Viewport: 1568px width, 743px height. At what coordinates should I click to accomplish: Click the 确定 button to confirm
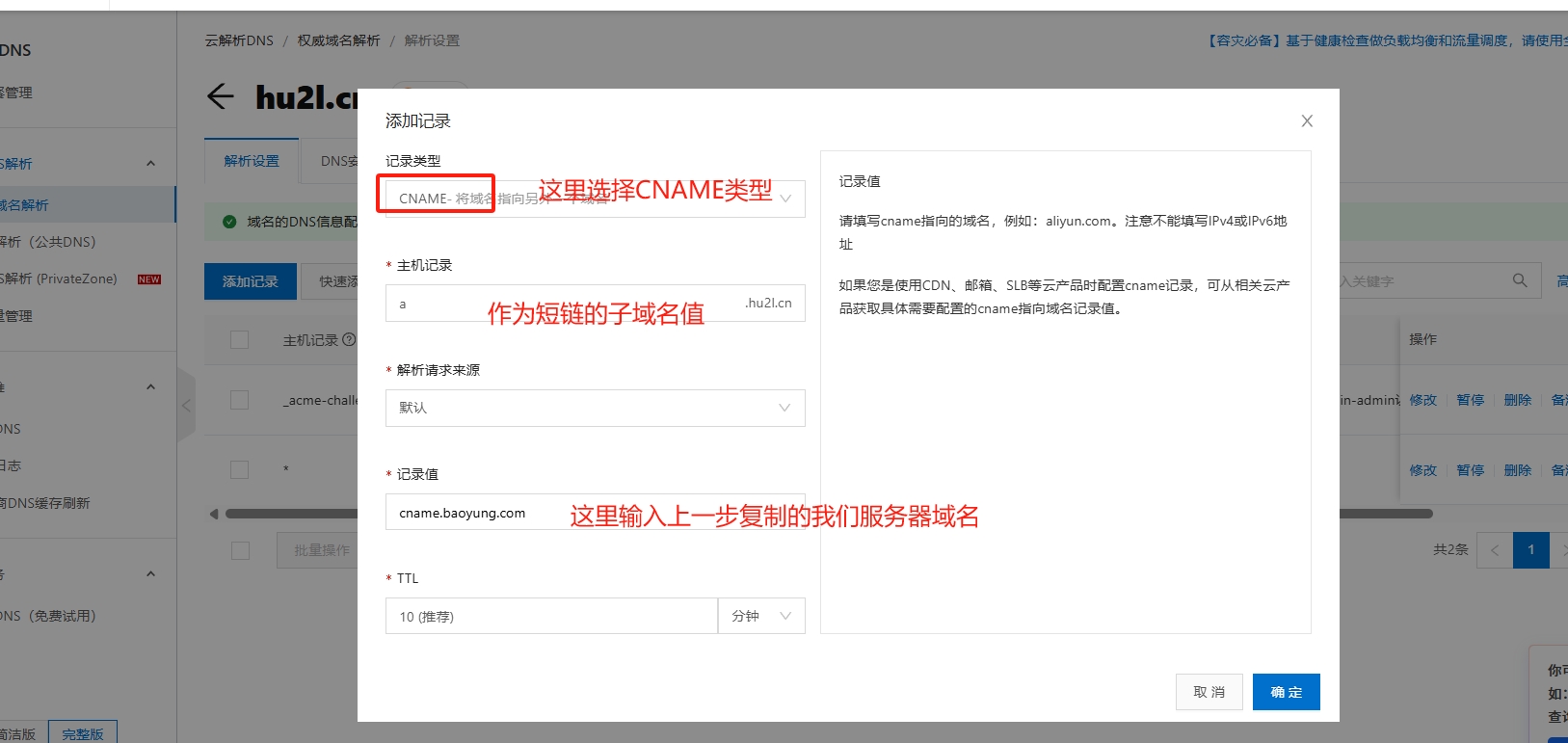pyautogui.click(x=1286, y=692)
